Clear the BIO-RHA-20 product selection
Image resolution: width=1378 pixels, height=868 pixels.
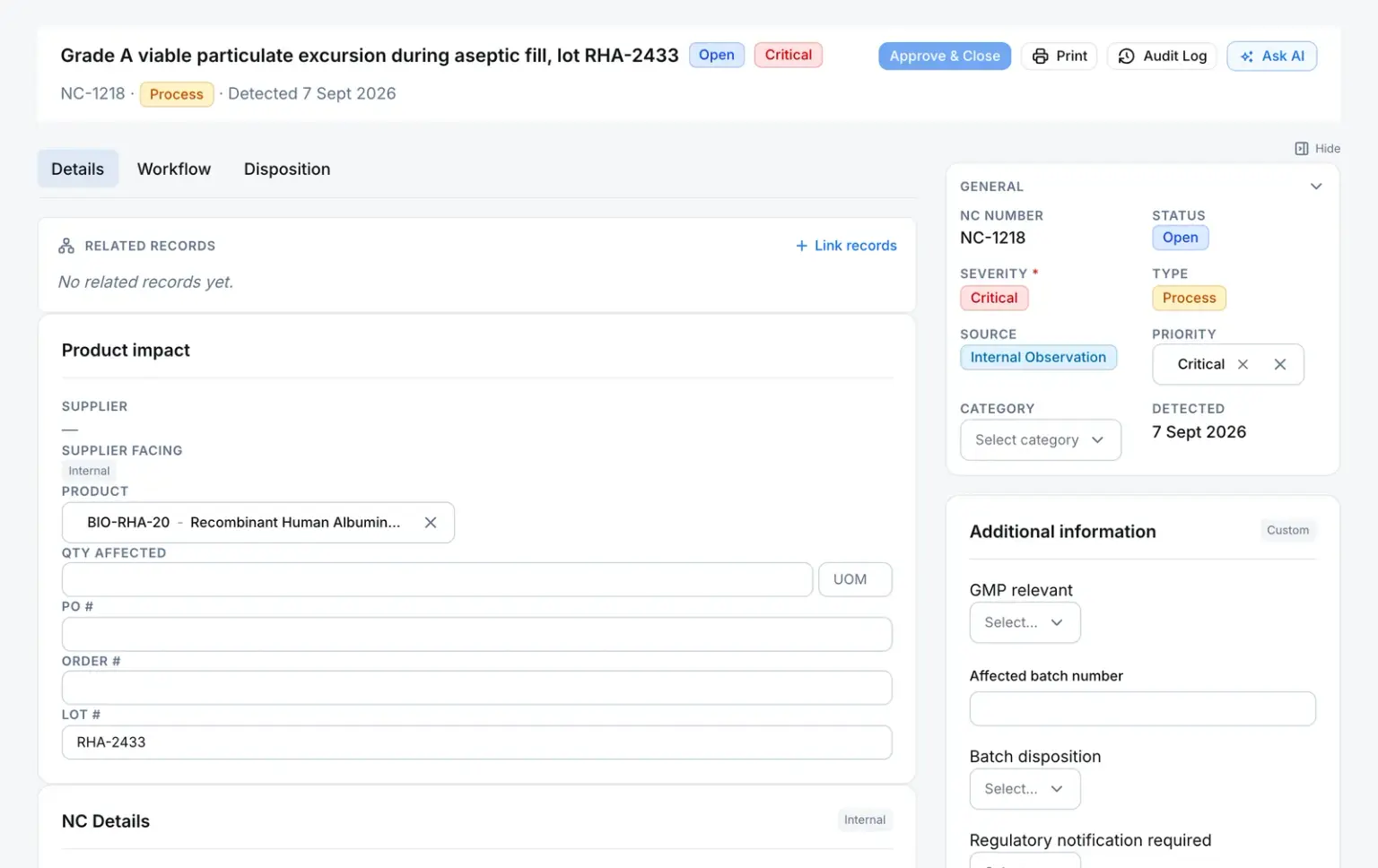431,523
